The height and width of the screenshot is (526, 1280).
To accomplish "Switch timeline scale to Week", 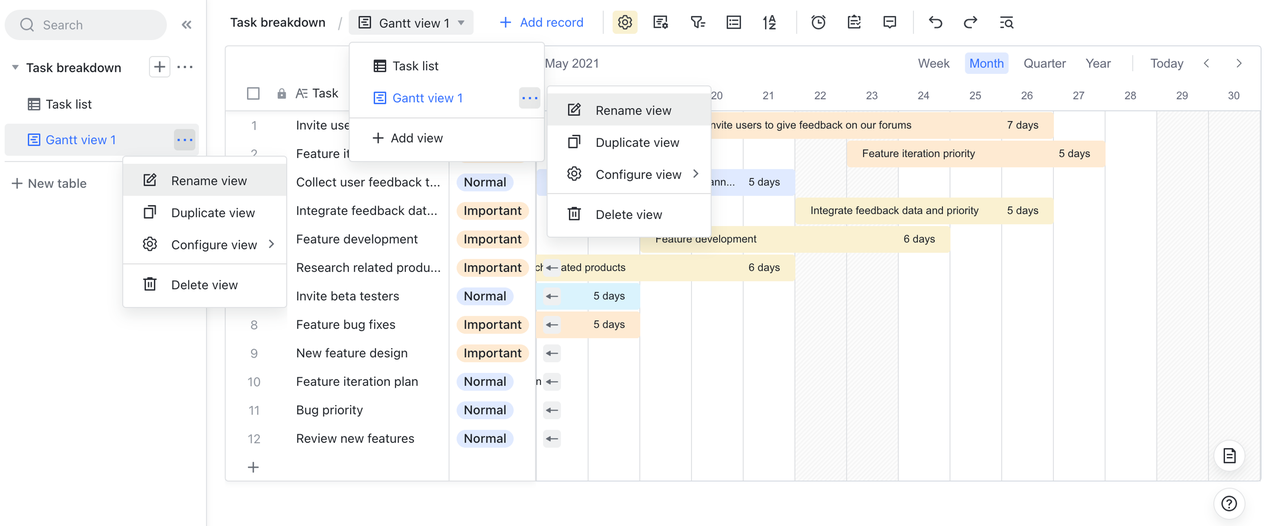I will click(x=933, y=63).
